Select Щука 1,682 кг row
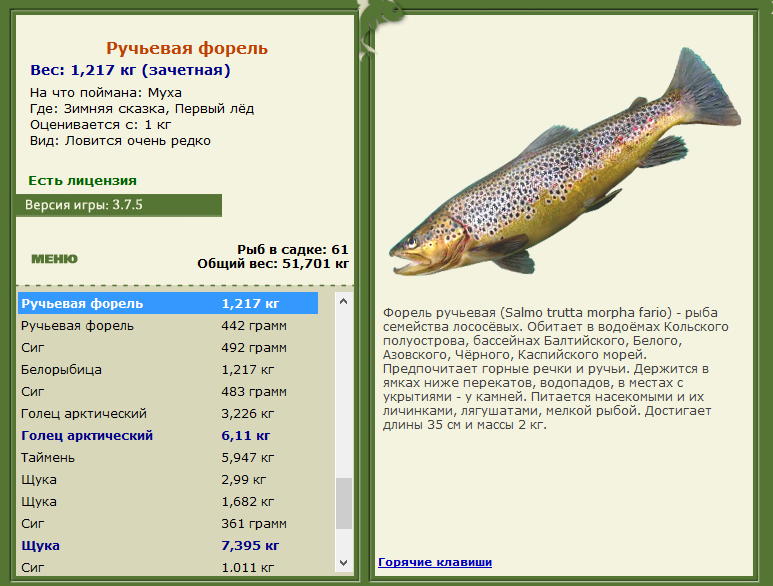The image size is (773, 586). click(168, 502)
